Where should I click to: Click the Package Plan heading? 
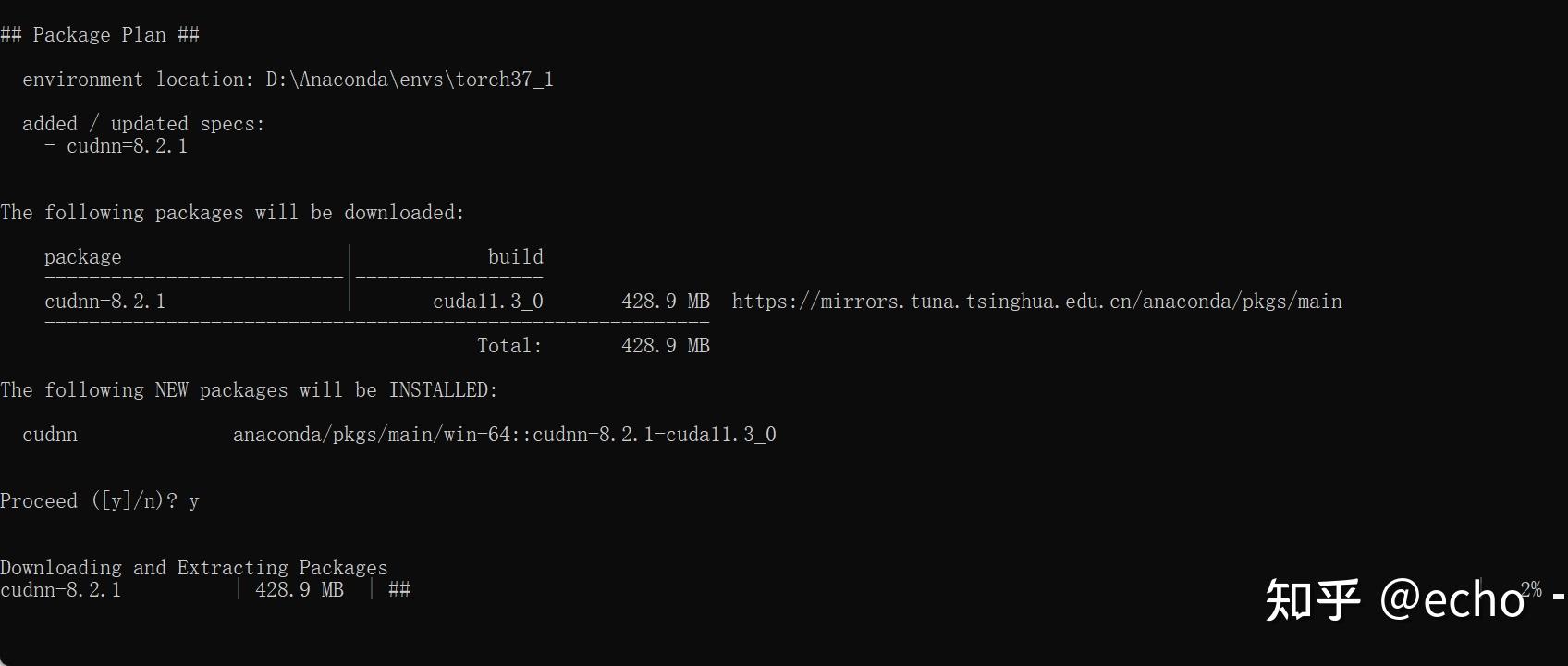coord(100,35)
